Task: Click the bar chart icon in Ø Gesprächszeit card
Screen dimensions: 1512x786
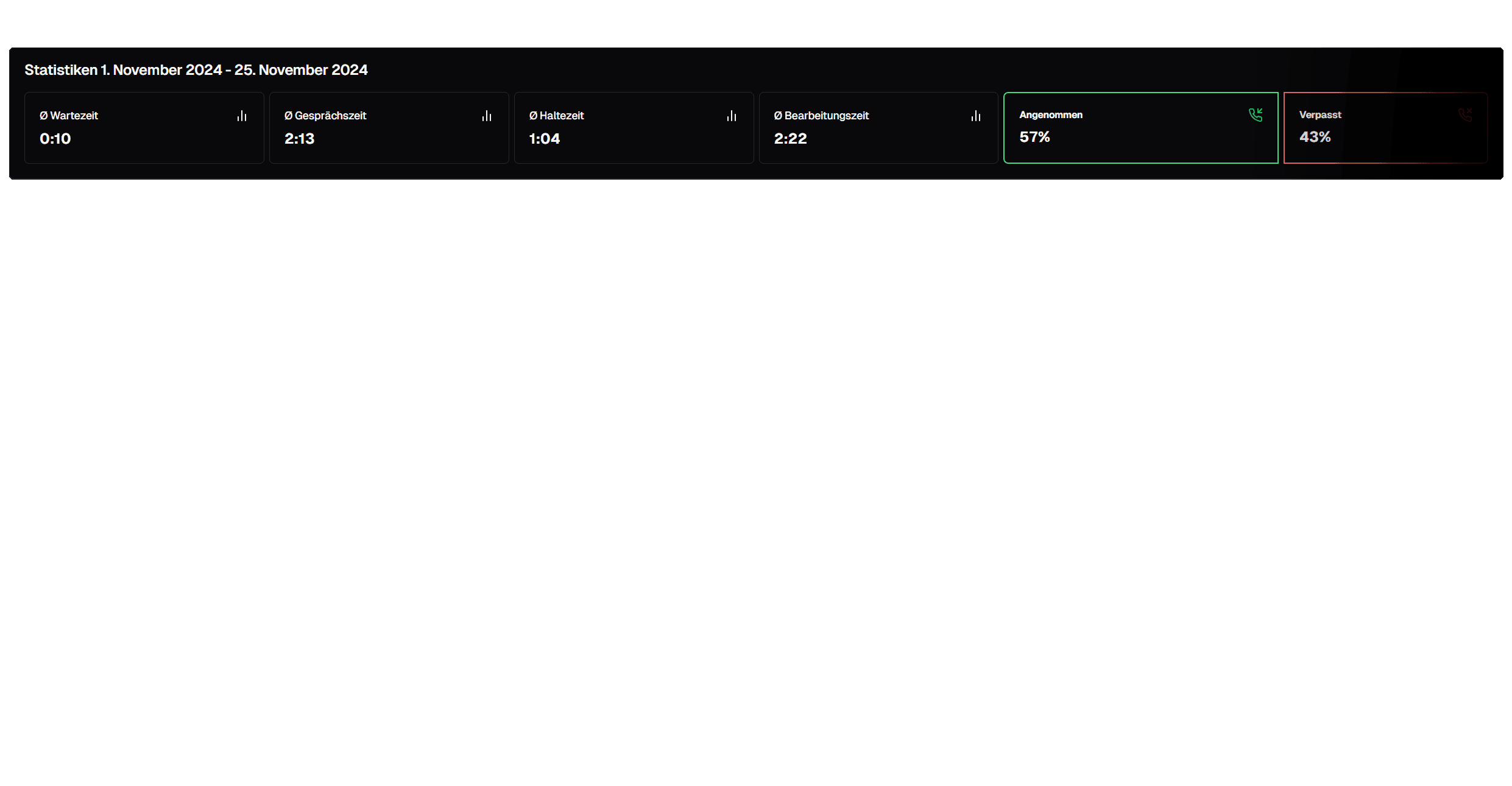Action: coord(487,116)
